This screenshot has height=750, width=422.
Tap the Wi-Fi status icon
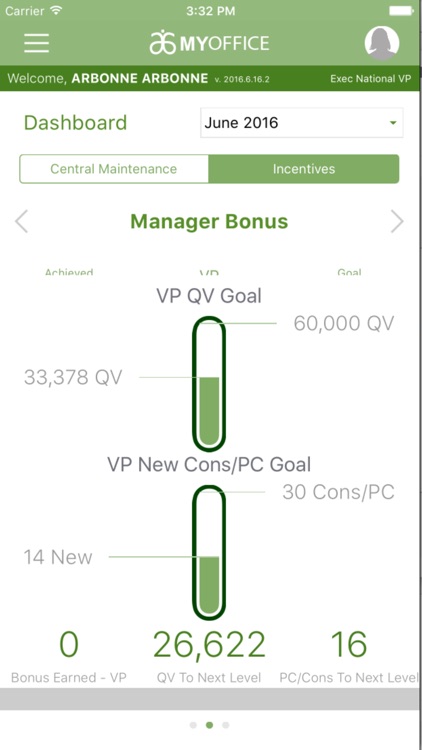56,11
